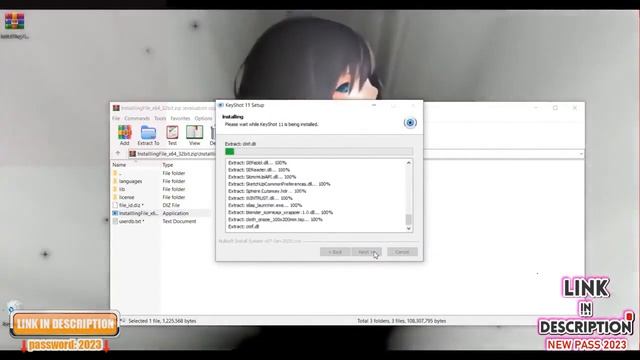Select the parent folder ".." row
The height and width of the screenshot is (360, 640).
tap(161, 173)
